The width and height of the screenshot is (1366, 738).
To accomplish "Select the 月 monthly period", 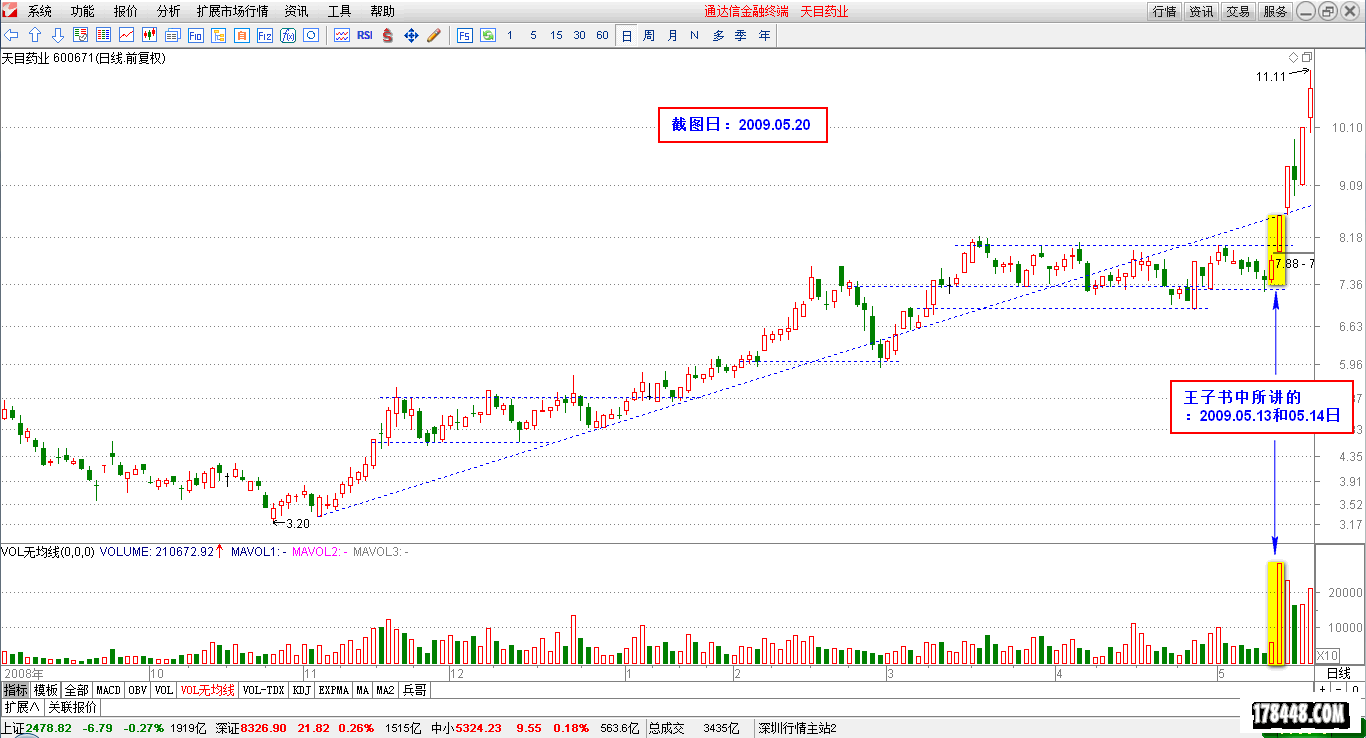I will coord(672,35).
